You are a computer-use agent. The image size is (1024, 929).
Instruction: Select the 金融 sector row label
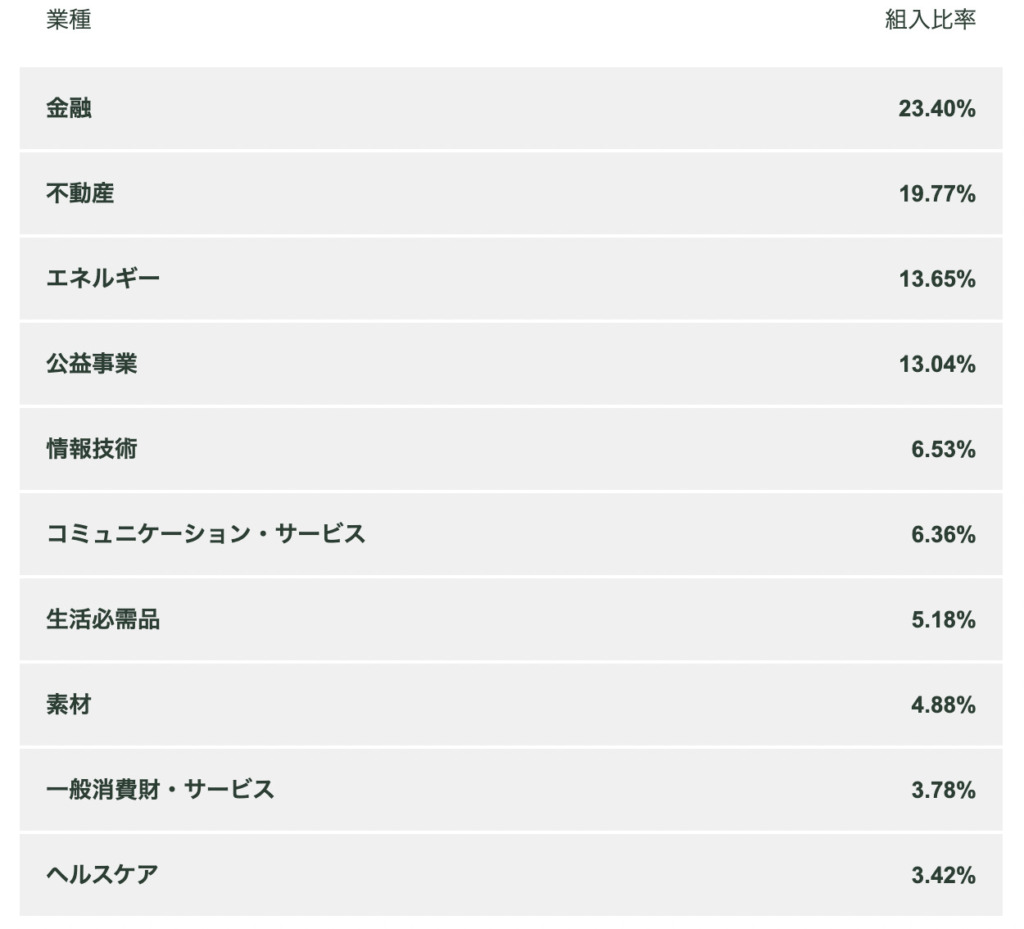point(69,108)
